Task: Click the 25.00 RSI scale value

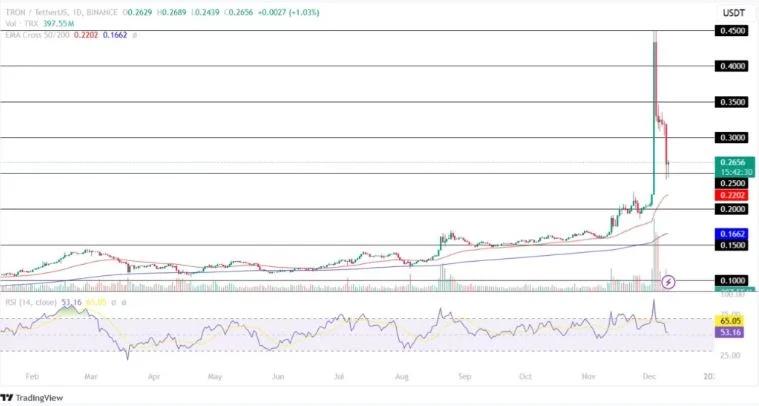Action: (730, 355)
